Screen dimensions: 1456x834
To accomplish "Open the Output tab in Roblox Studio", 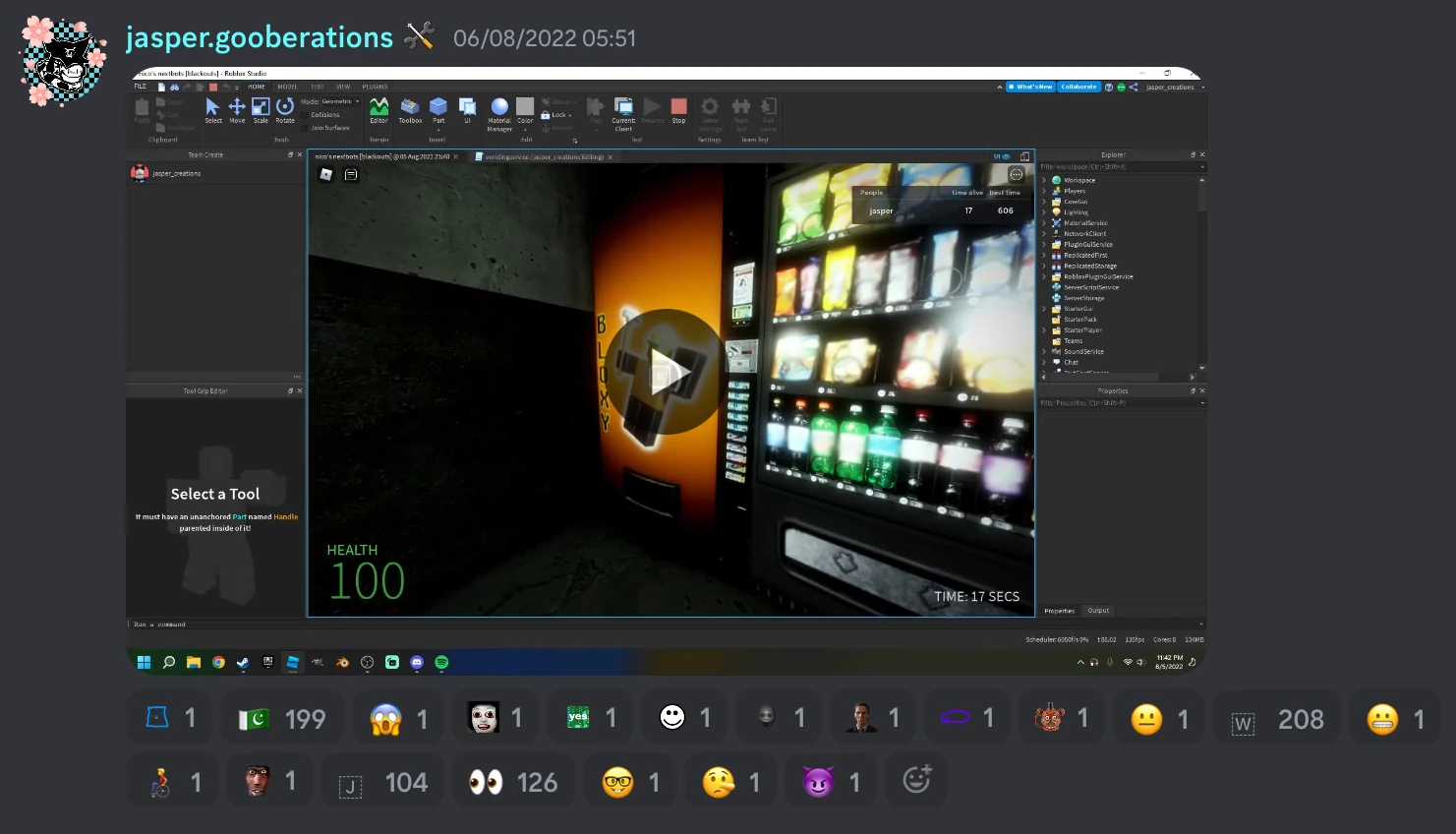I will coord(1098,611).
